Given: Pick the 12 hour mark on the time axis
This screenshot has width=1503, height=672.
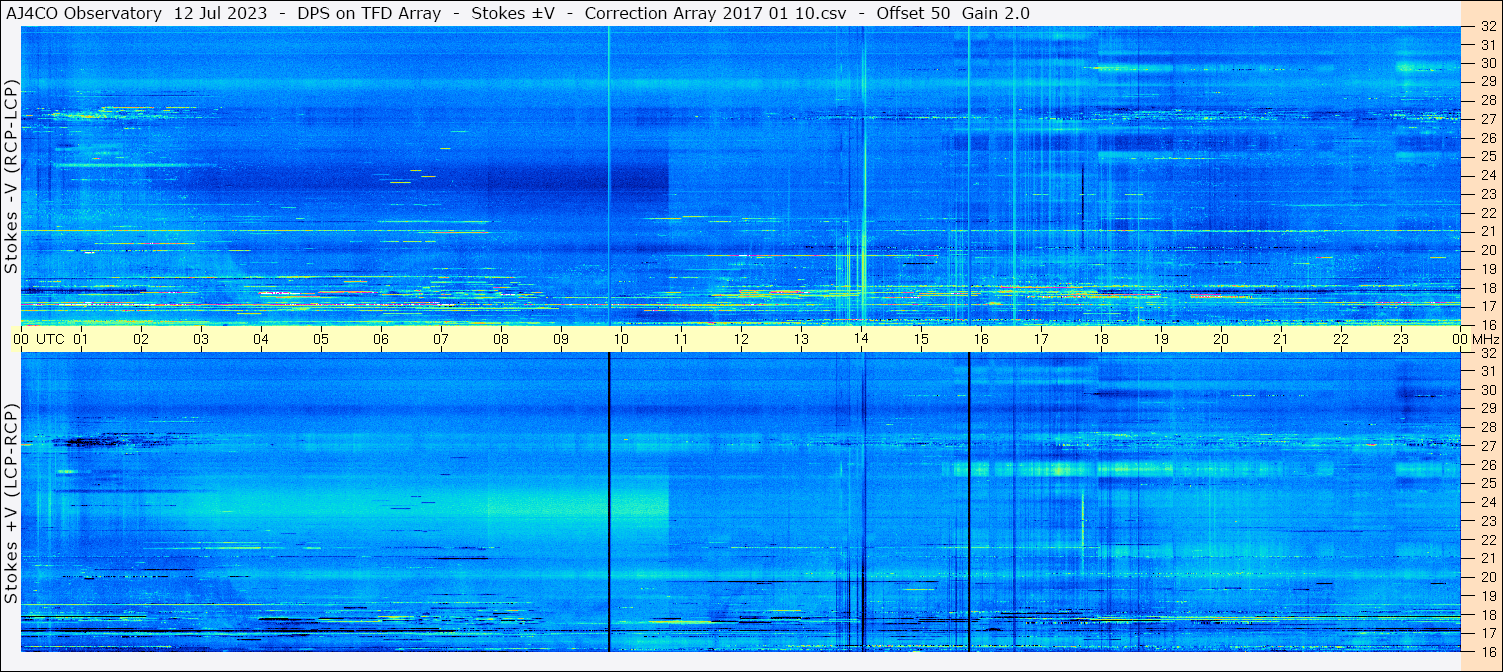Looking at the screenshot, I should (x=741, y=339).
